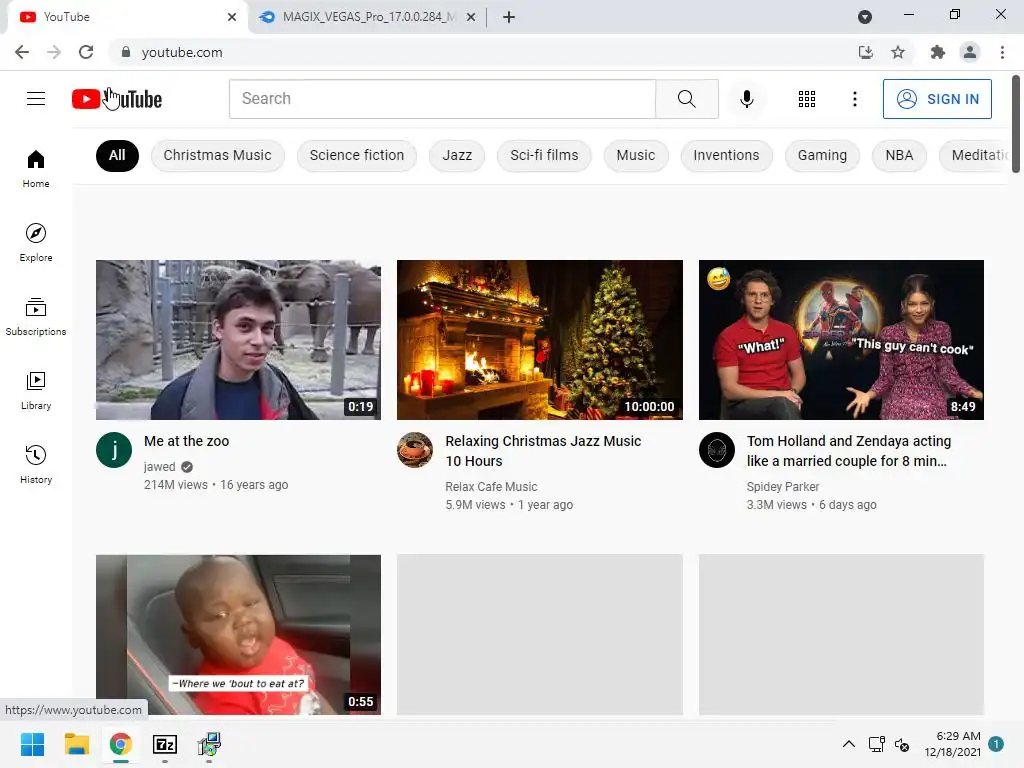Go back in browser history
Viewport: 1024px width, 768px height.
(x=22, y=52)
